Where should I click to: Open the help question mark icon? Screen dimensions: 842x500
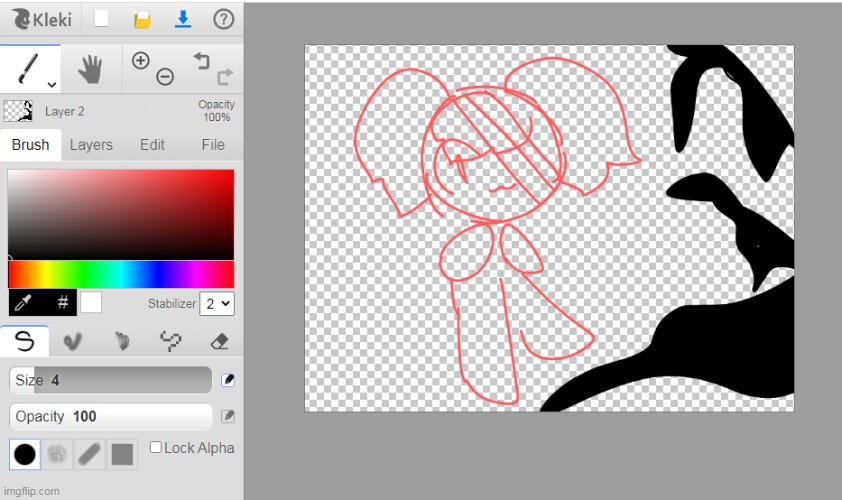coord(223,19)
